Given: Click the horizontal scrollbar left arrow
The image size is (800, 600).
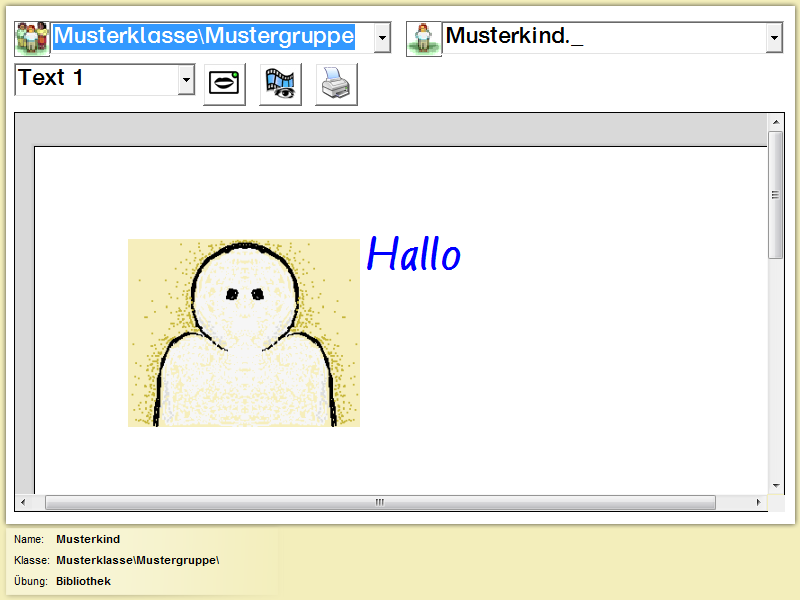Looking at the screenshot, I should [24, 502].
